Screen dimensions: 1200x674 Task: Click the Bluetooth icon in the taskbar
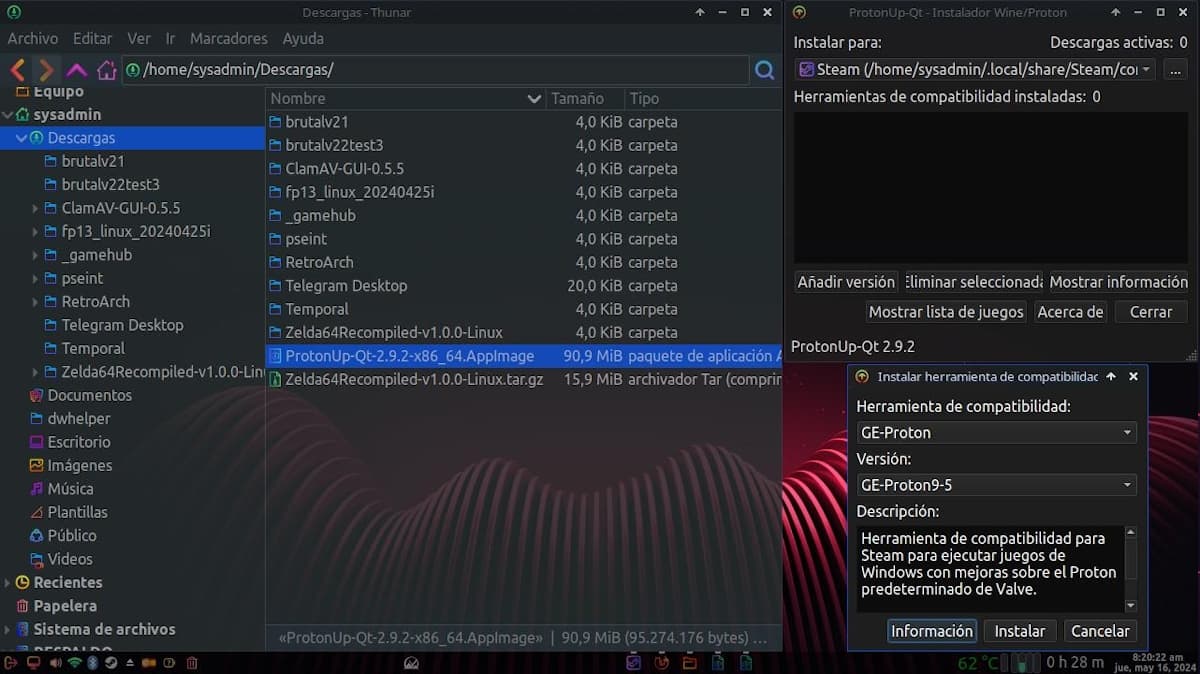(x=92, y=662)
